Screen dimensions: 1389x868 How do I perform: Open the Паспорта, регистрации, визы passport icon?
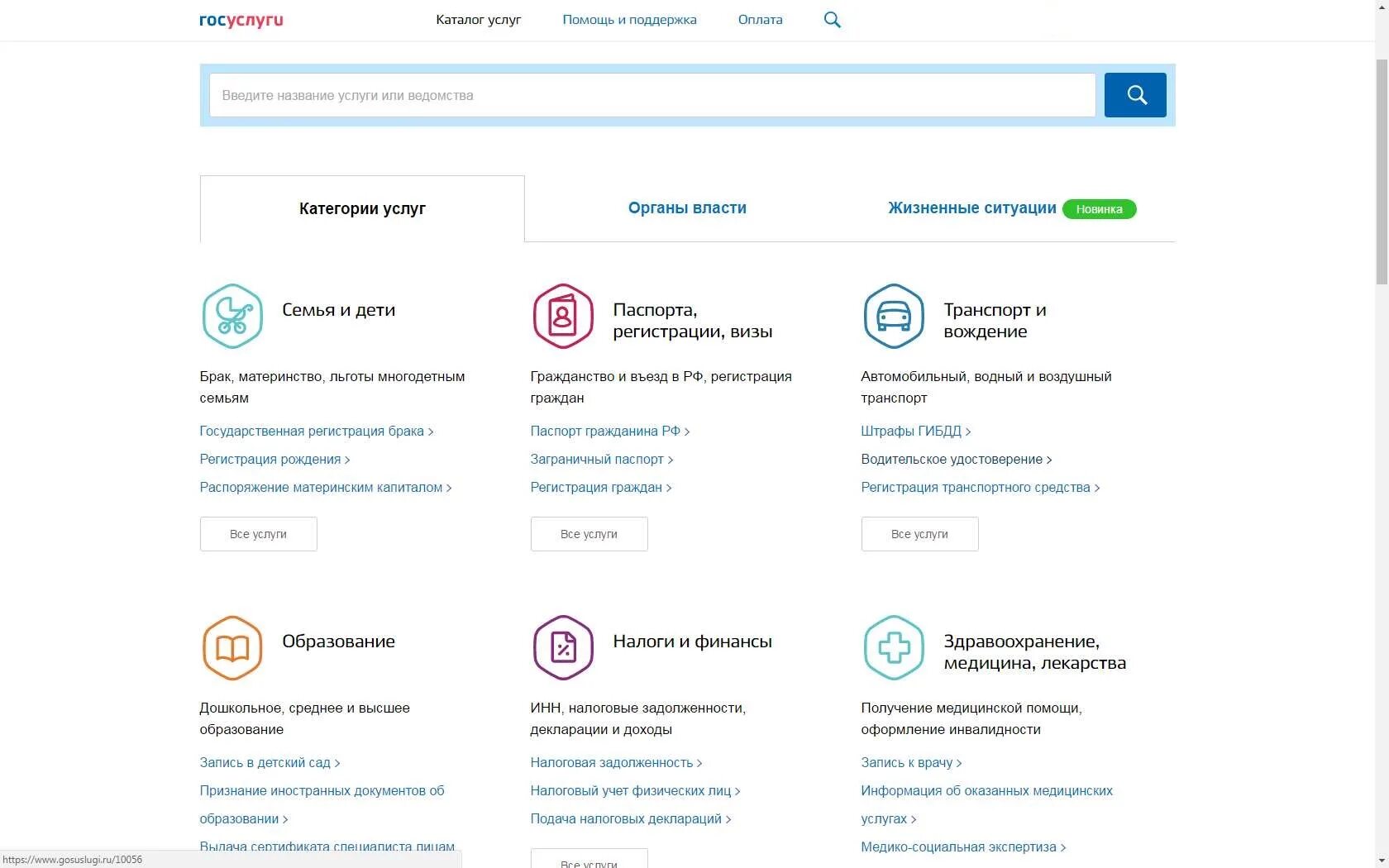pyautogui.click(x=563, y=316)
